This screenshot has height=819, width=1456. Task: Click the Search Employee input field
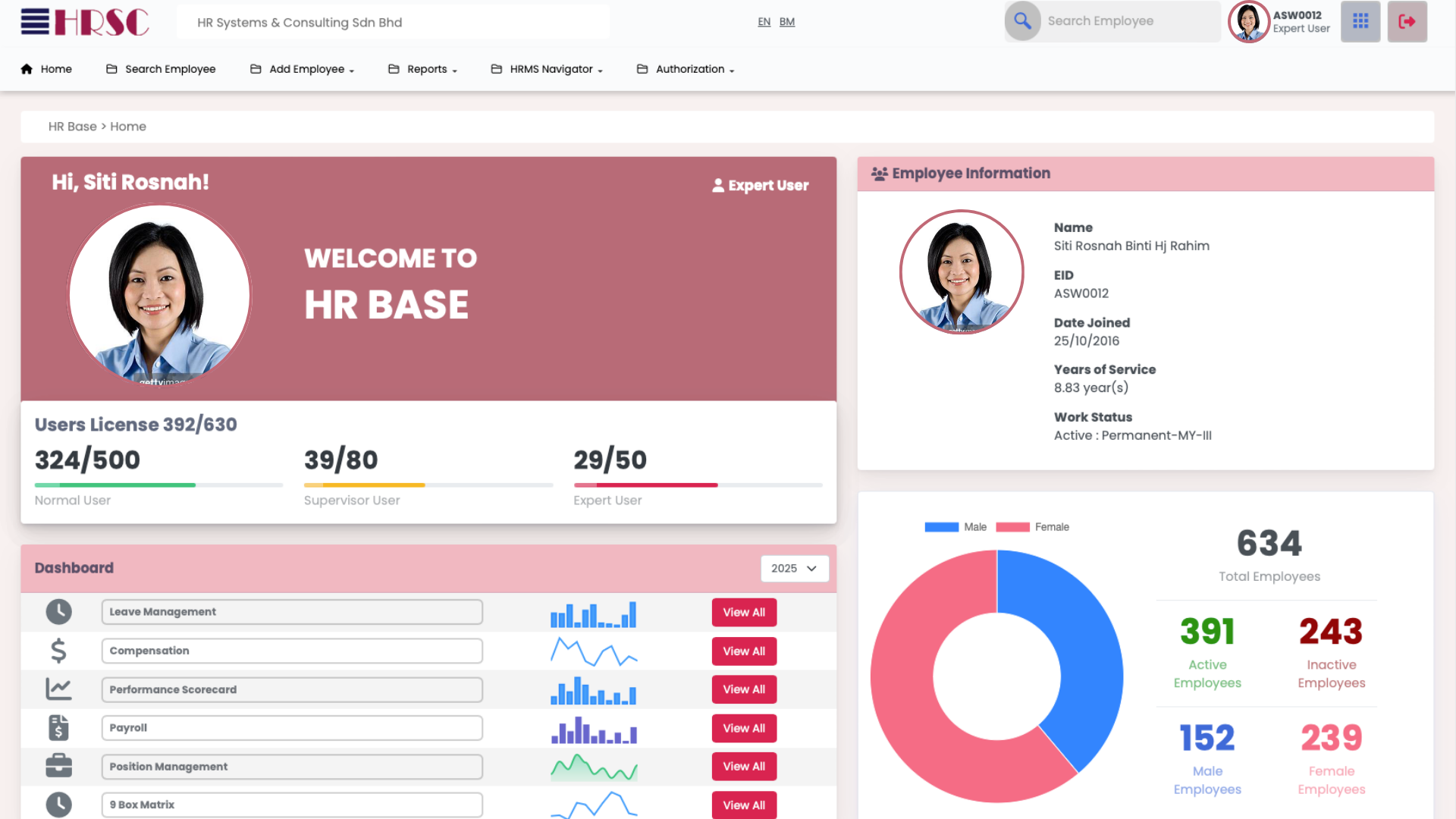[x=1129, y=21]
